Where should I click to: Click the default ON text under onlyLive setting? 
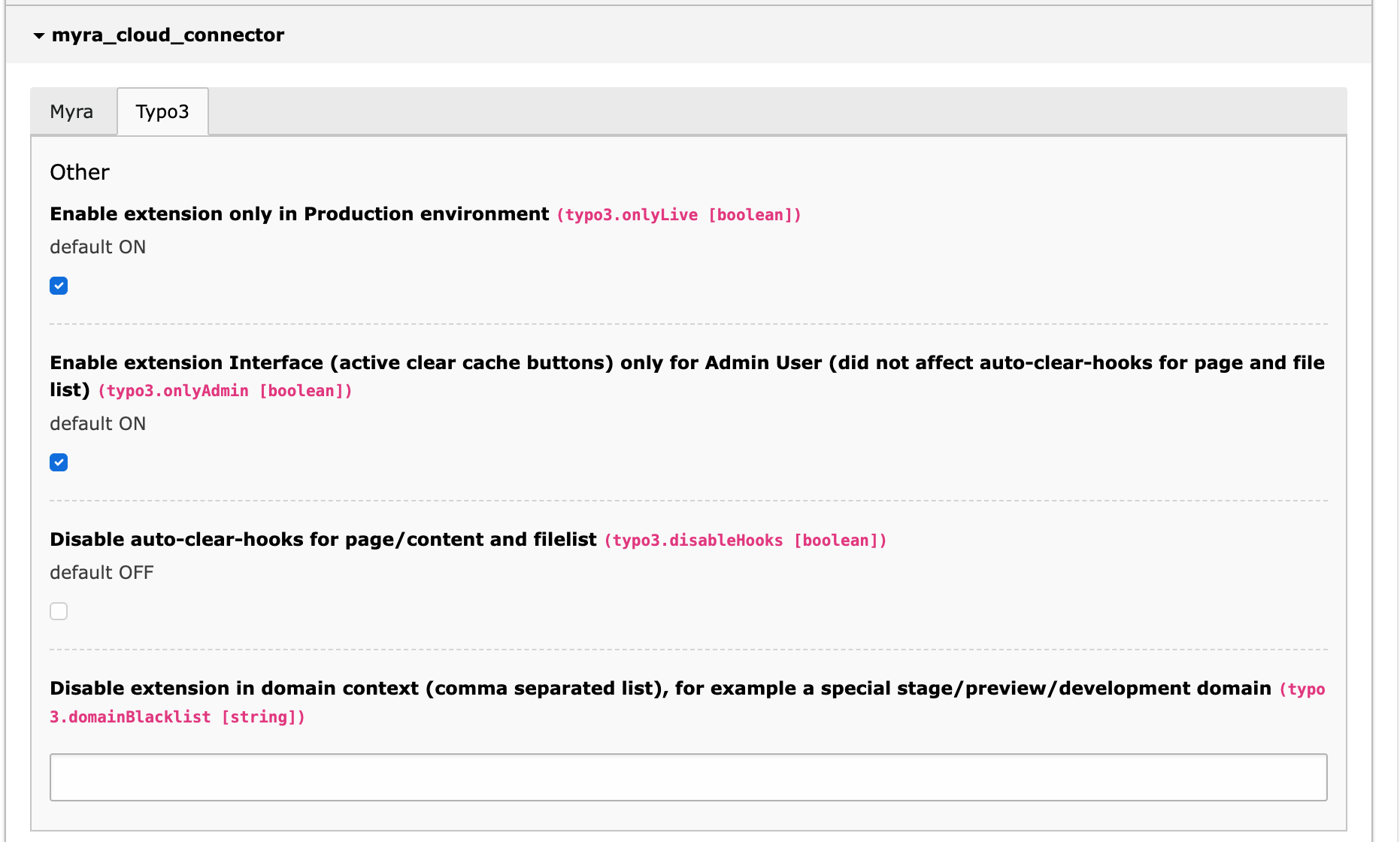pos(97,247)
